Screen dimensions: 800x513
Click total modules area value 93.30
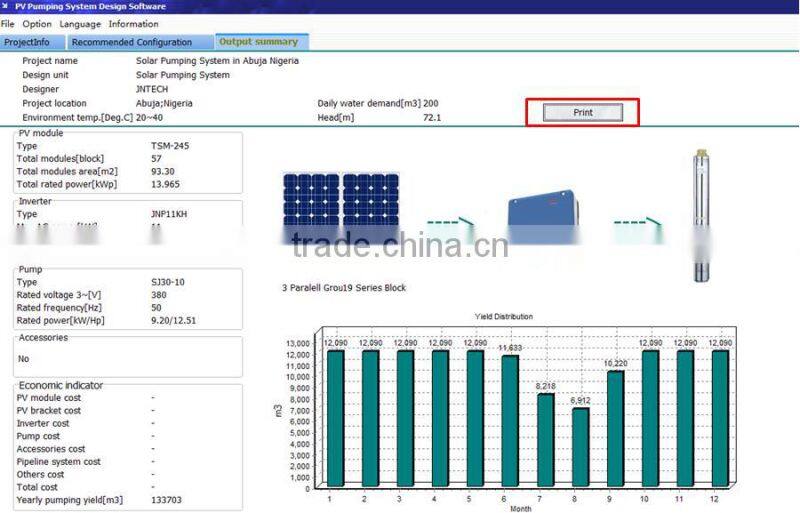tap(163, 172)
